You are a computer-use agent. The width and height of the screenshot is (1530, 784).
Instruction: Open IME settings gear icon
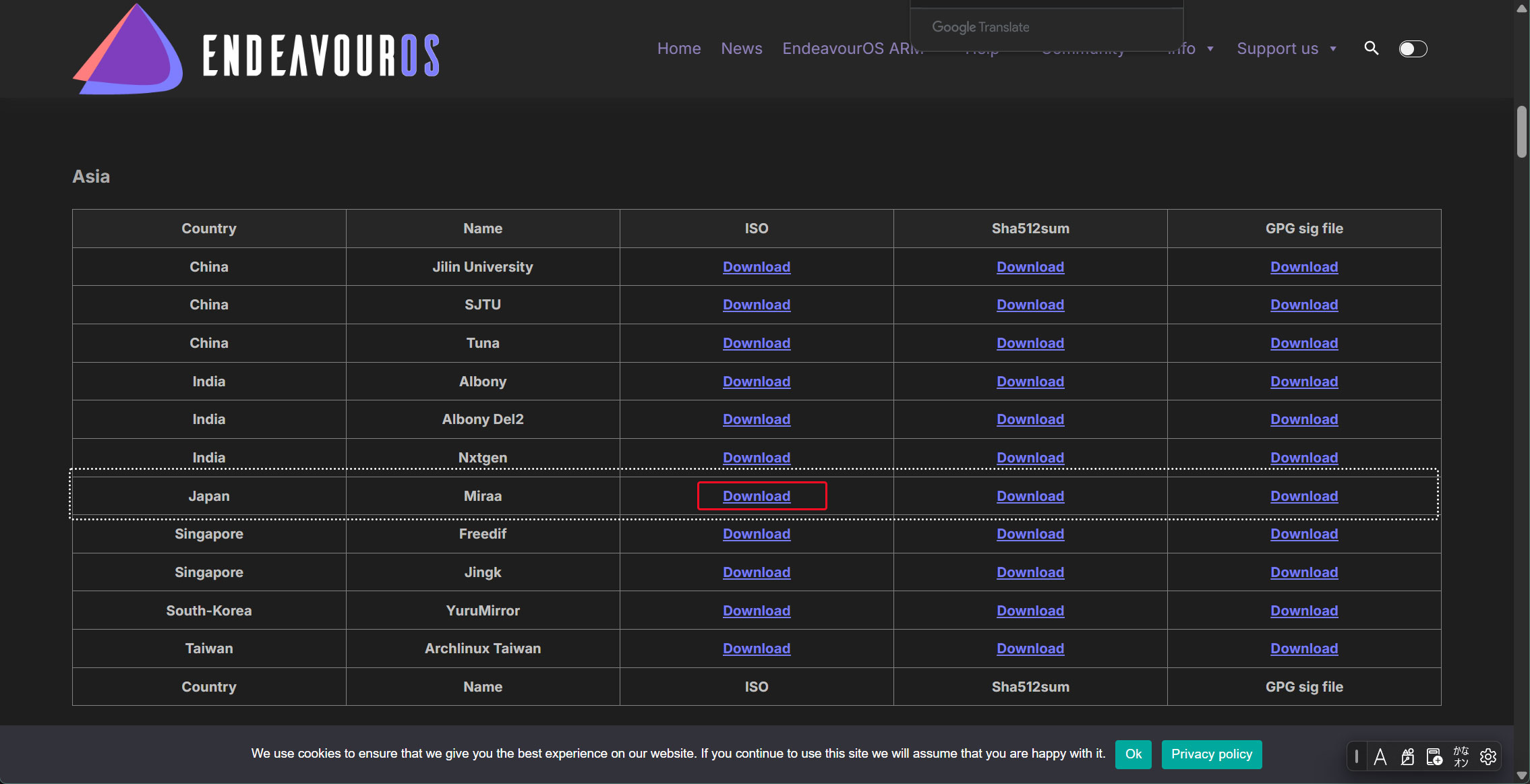click(1488, 756)
